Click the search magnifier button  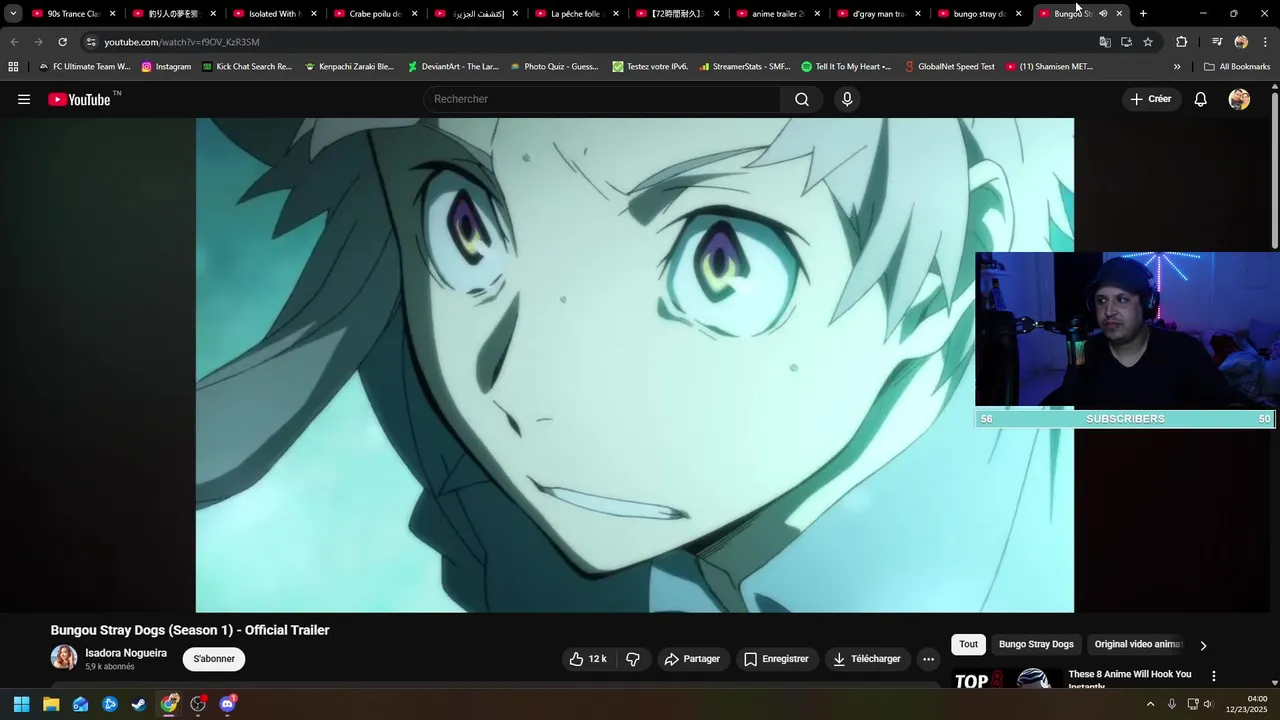[x=802, y=99]
